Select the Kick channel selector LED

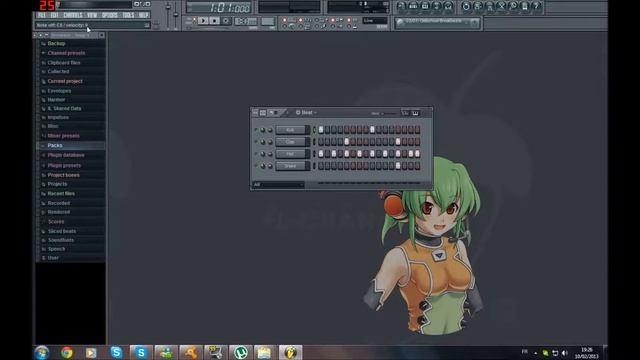tap(314, 130)
